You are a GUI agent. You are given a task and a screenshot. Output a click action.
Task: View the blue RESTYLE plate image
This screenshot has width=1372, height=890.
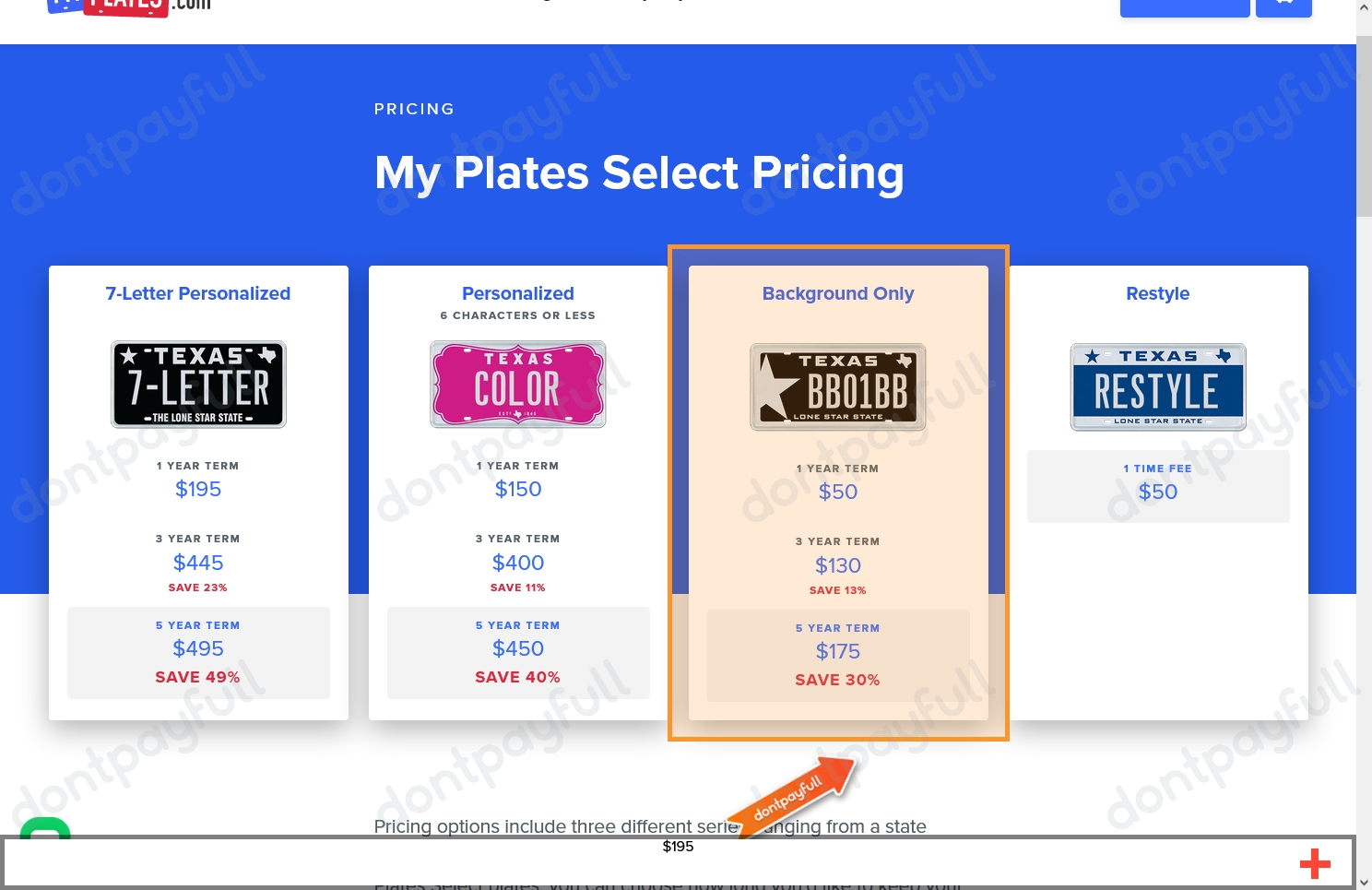pos(1158,386)
